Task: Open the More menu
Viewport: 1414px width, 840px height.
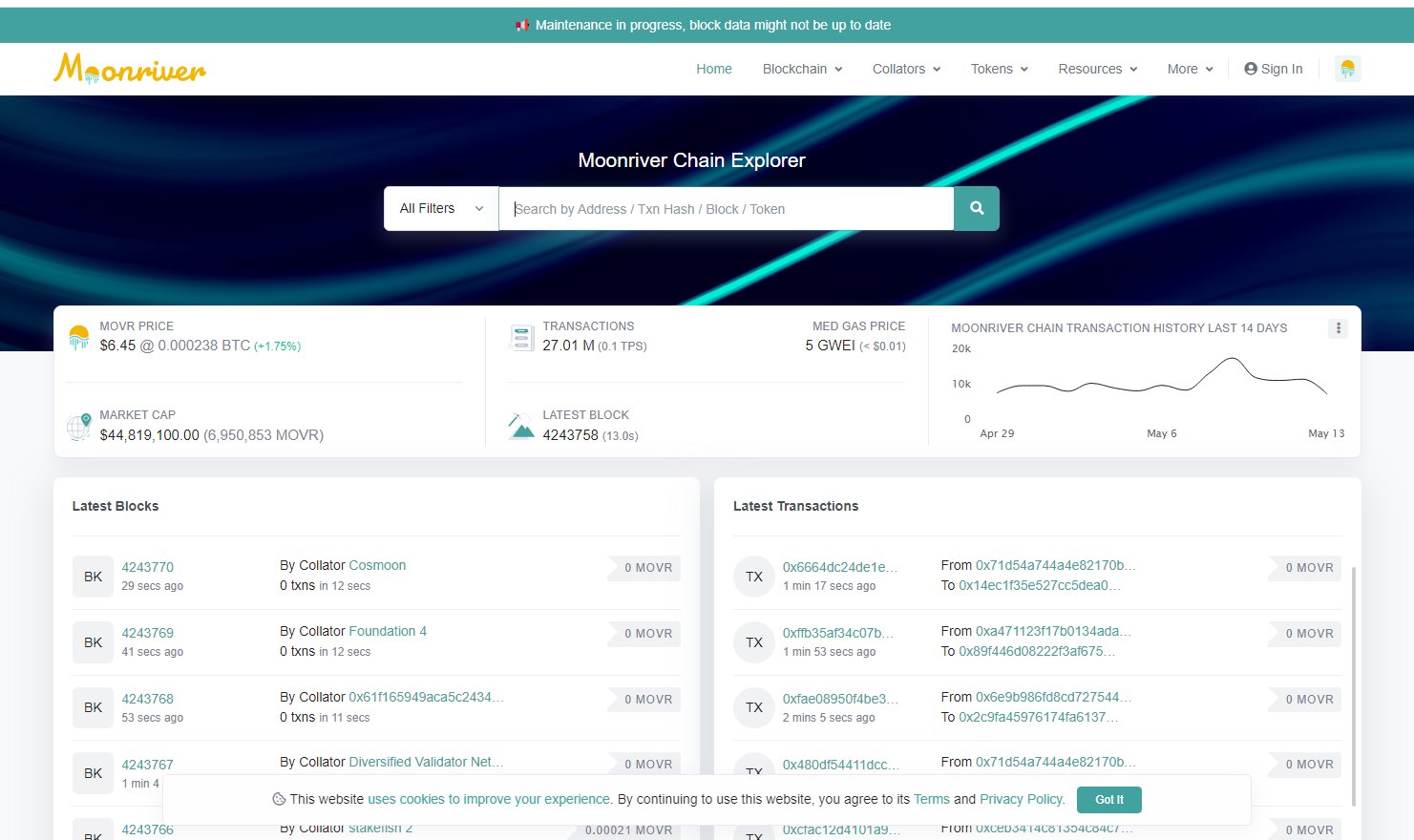Action: pos(1190,69)
